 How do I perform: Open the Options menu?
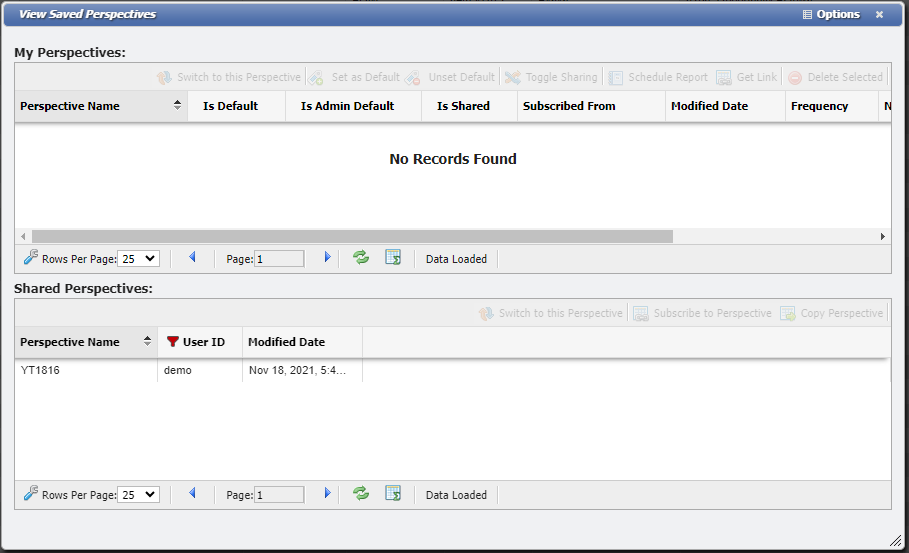coord(831,15)
